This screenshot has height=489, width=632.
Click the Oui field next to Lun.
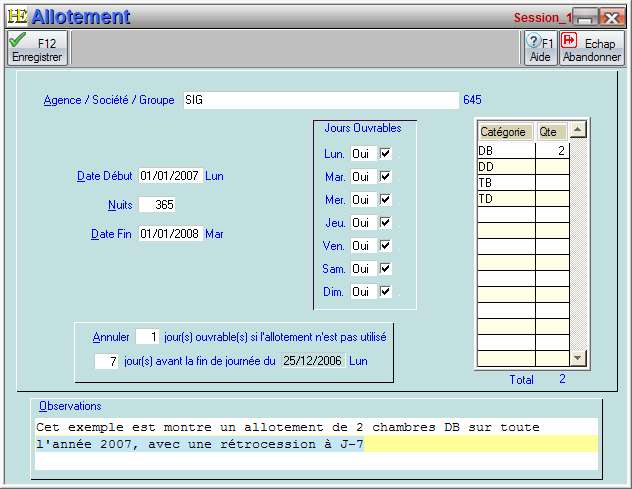click(x=364, y=154)
